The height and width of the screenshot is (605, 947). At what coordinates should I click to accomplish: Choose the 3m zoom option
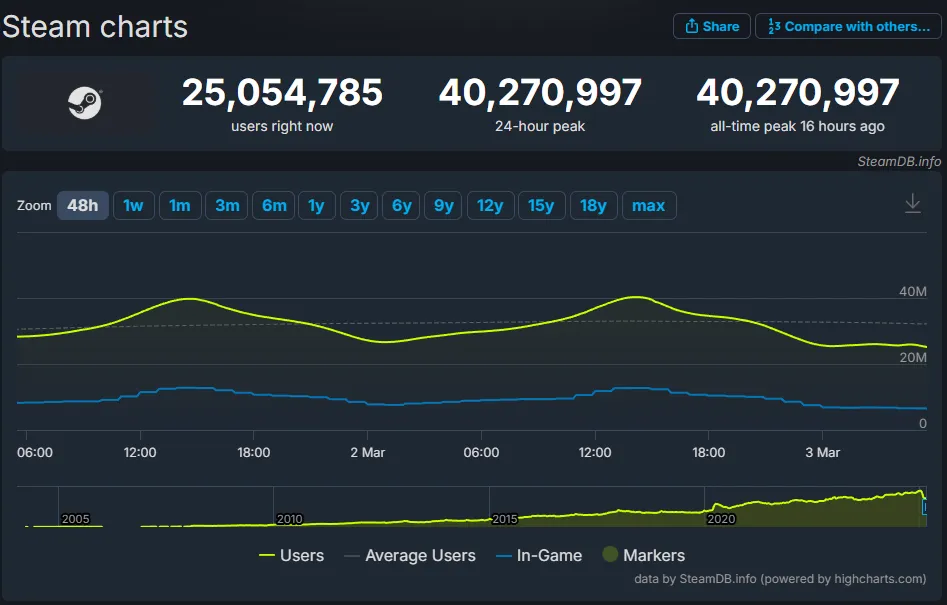[x=227, y=205]
